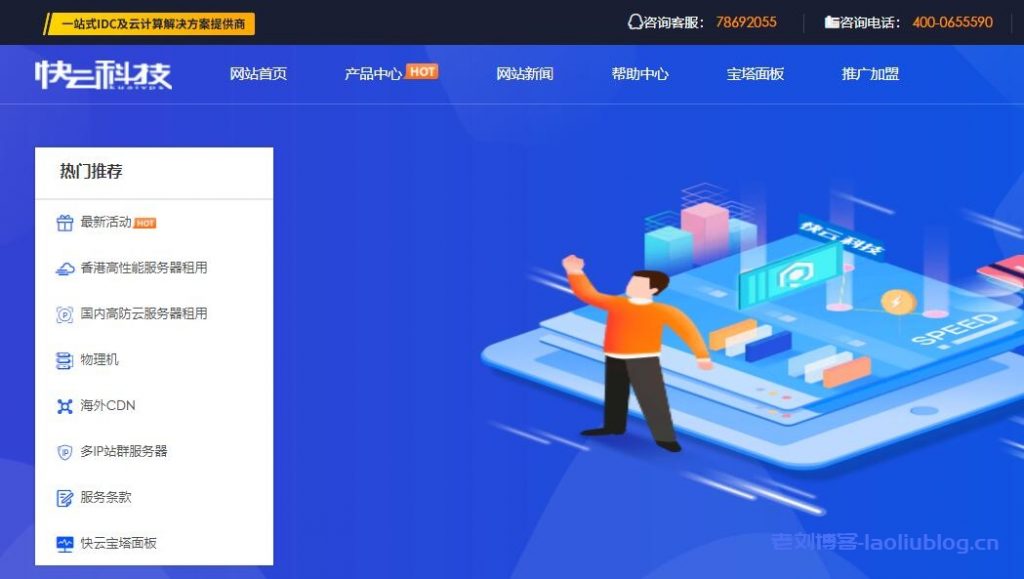The height and width of the screenshot is (579, 1024).
Task: Click the shield icon beside 多IP站群服务器
Action: [x=65, y=452]
